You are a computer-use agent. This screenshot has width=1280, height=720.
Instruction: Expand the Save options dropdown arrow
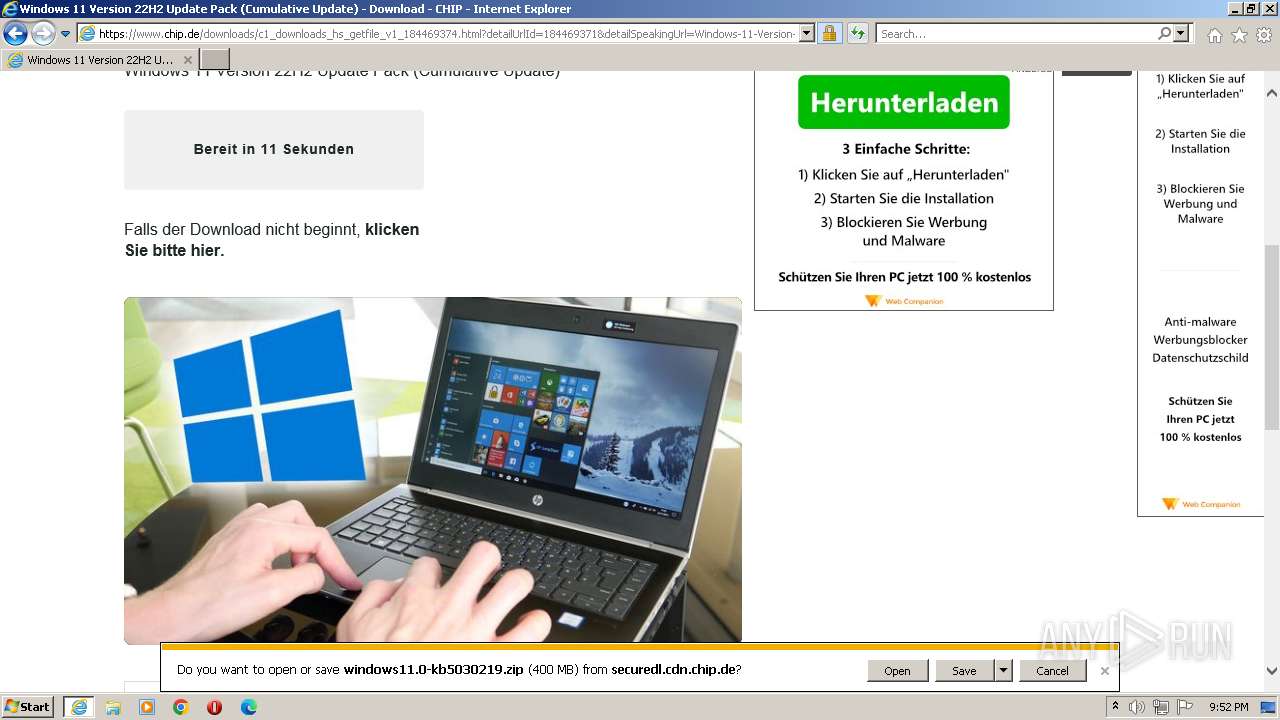point(1003,671)
